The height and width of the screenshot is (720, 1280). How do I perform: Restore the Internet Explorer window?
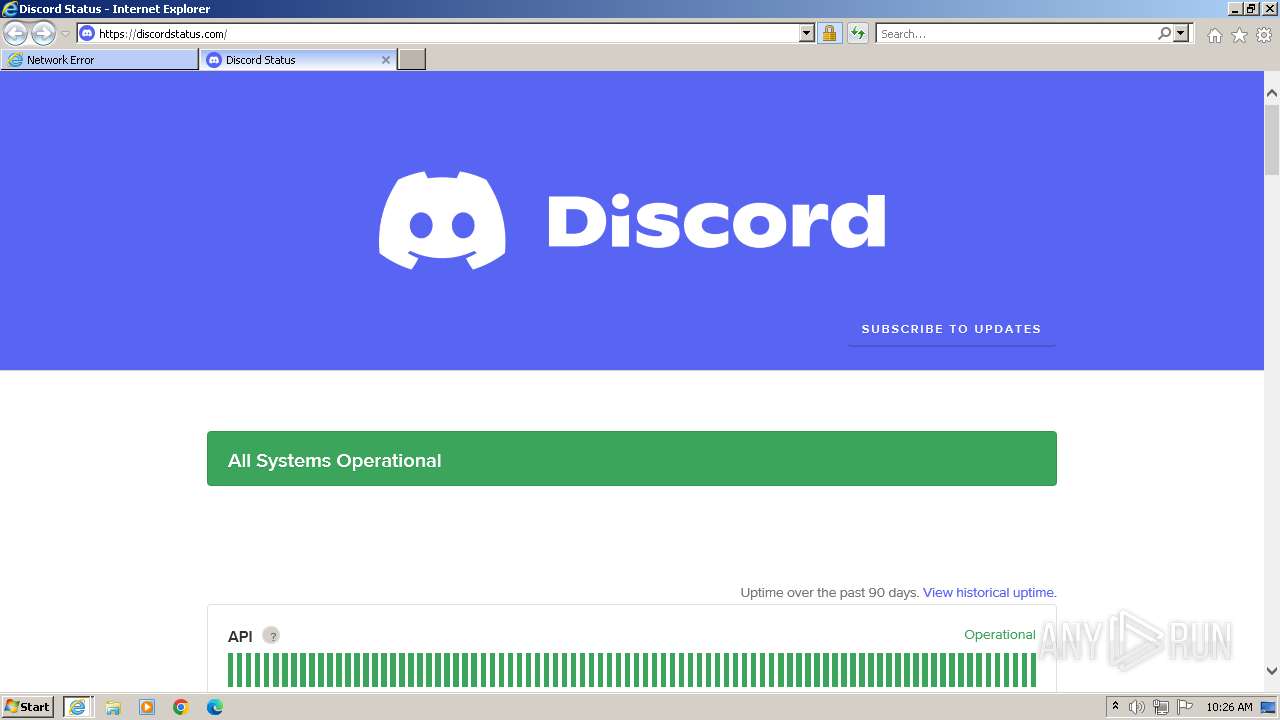[1250, 8]
